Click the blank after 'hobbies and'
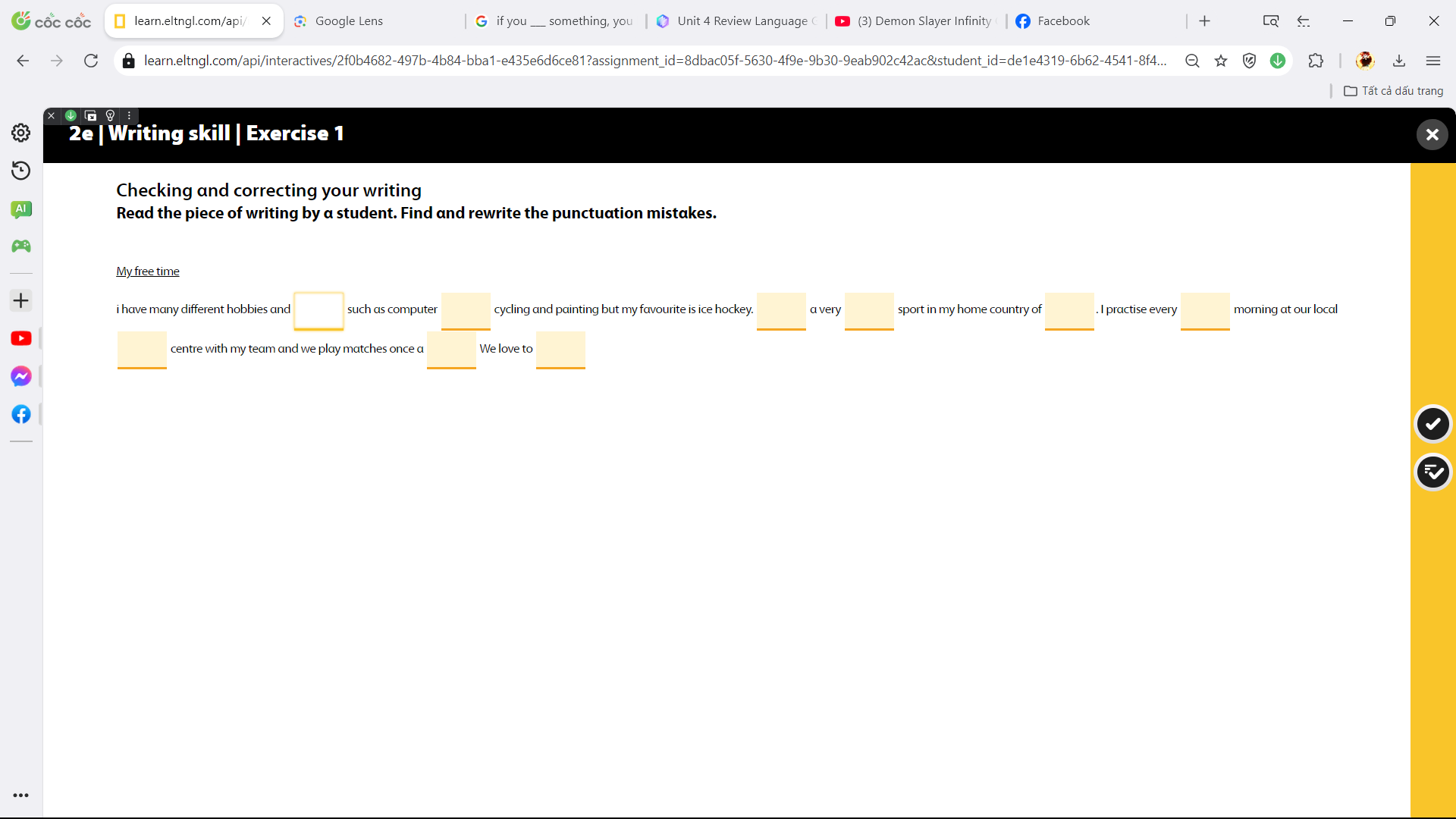This screenshot has height=819, width=1456. 318,310
